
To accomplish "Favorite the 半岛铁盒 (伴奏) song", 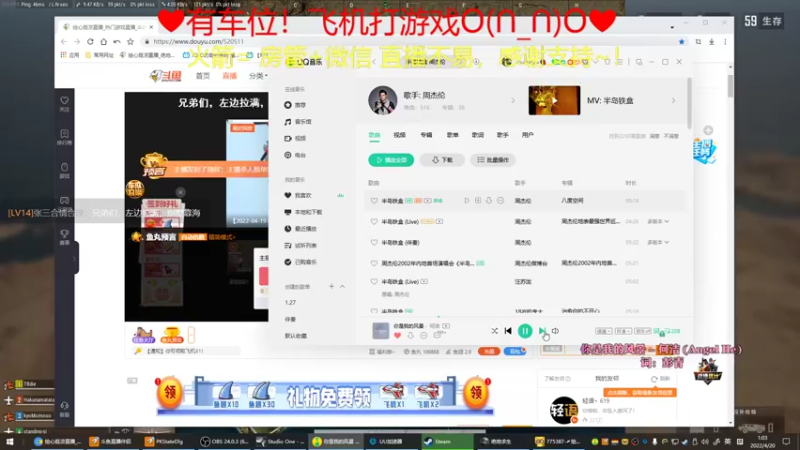I will (x=374, y=243).
